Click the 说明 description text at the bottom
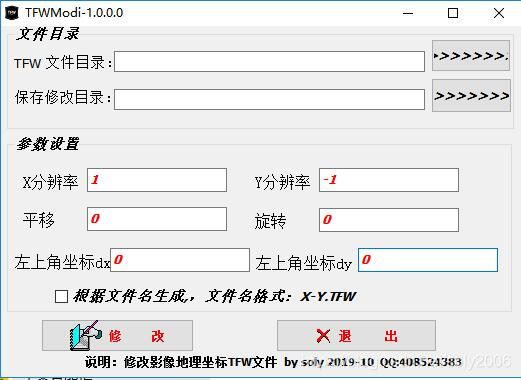The image size is (521, 380). (x=273, y=362)
